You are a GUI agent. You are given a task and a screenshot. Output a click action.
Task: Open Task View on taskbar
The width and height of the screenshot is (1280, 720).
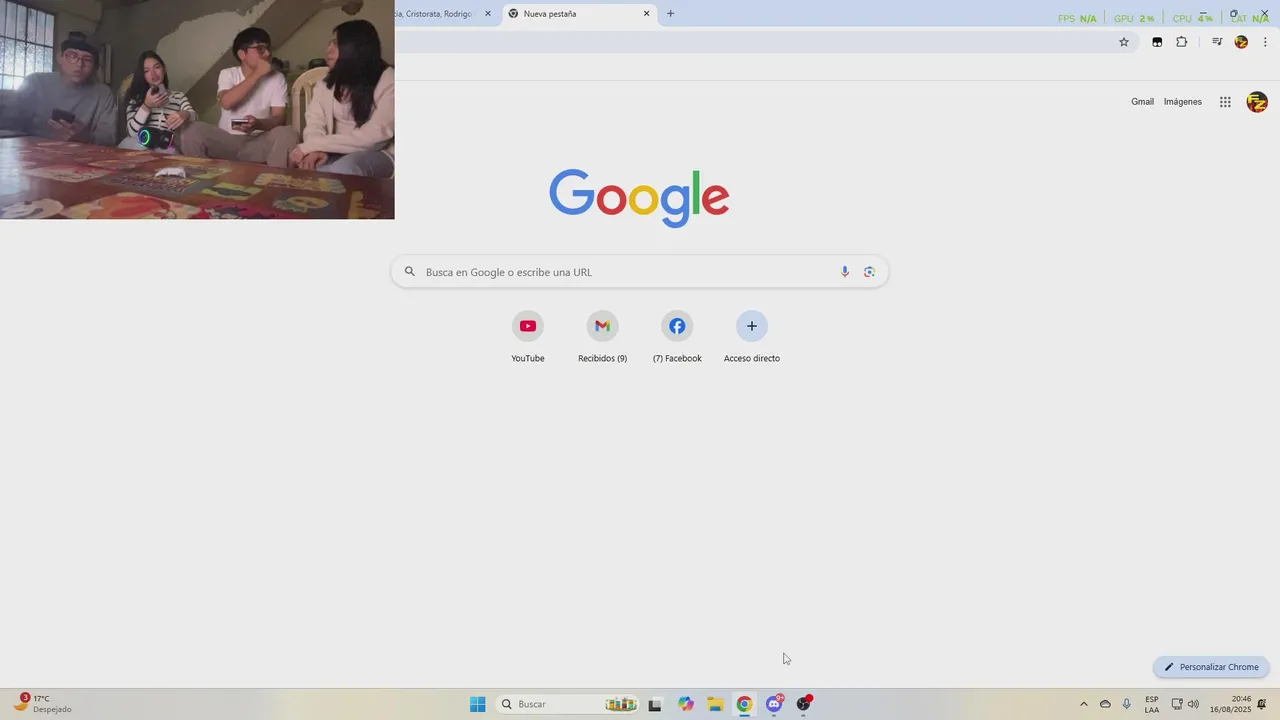(655, 704)
